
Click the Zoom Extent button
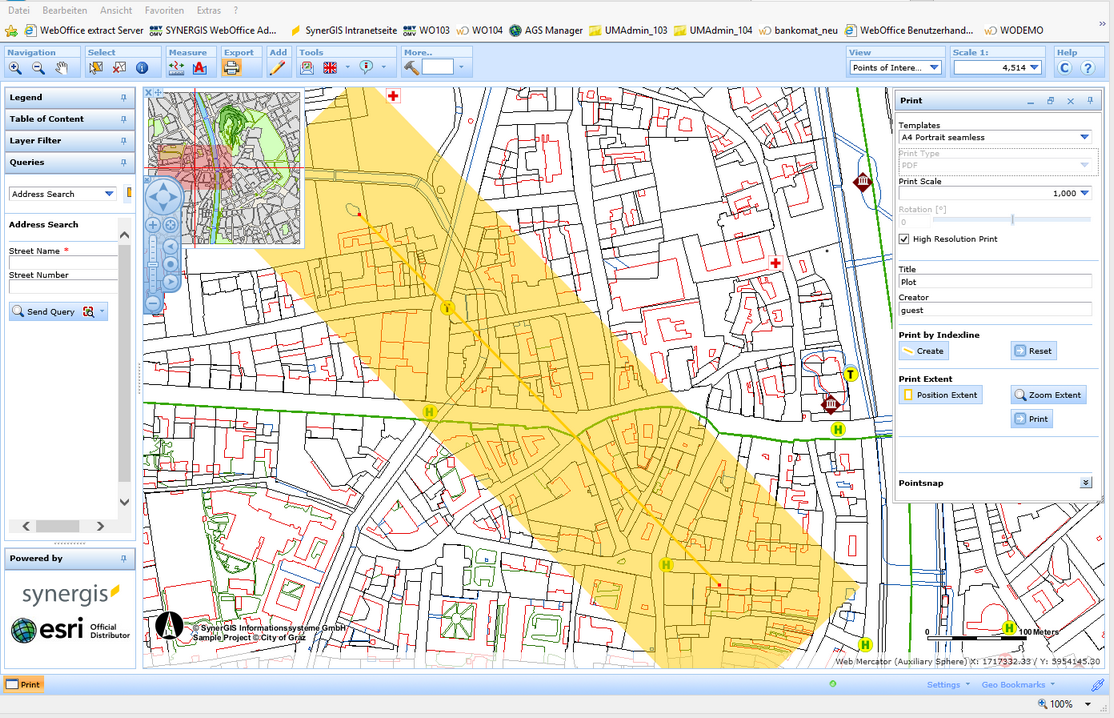click(1047, 395)
